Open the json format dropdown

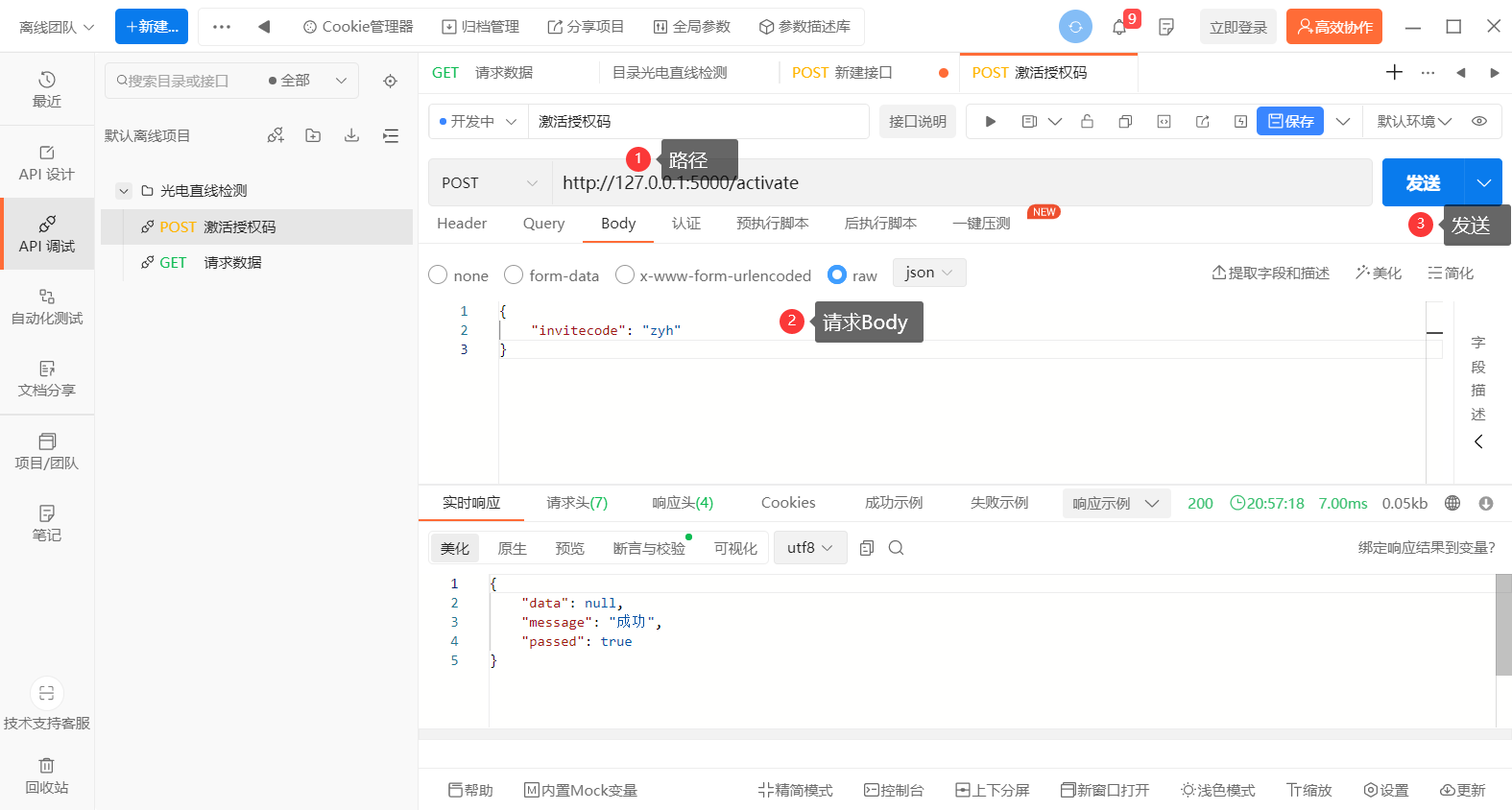point(929,273)
